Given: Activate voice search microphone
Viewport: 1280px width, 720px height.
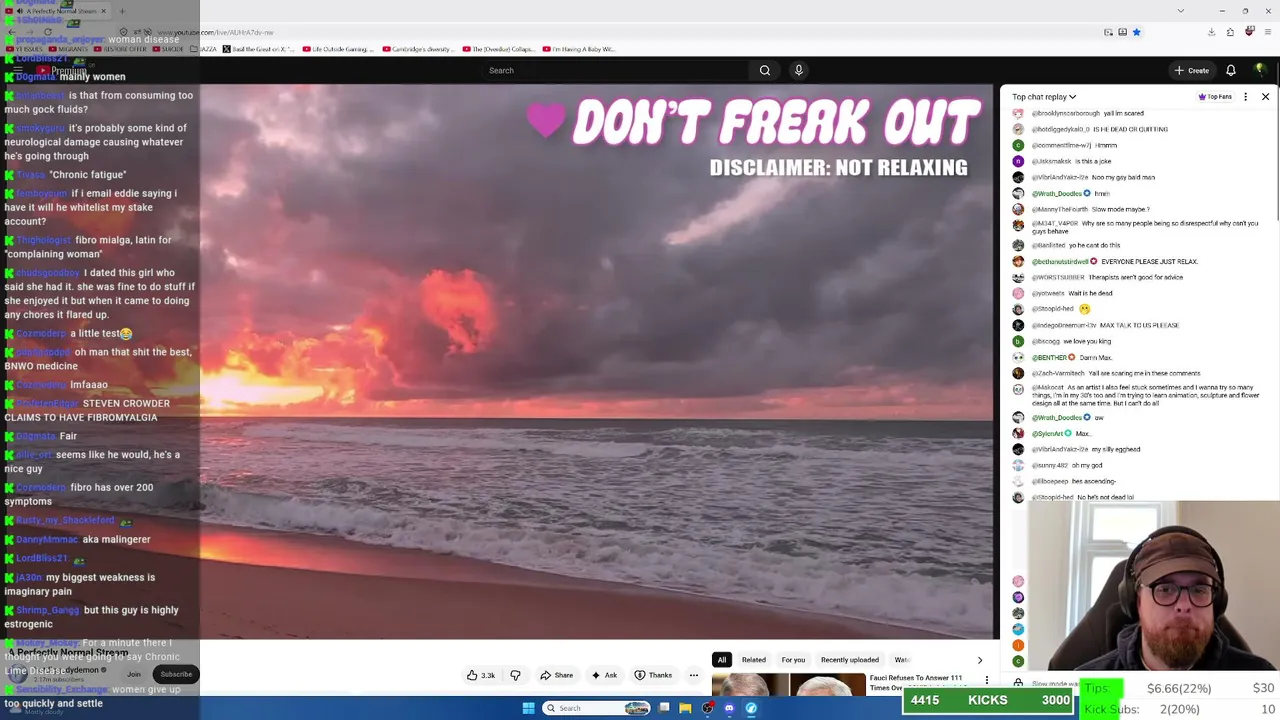Looking at the screenshot, I should 798,70.
